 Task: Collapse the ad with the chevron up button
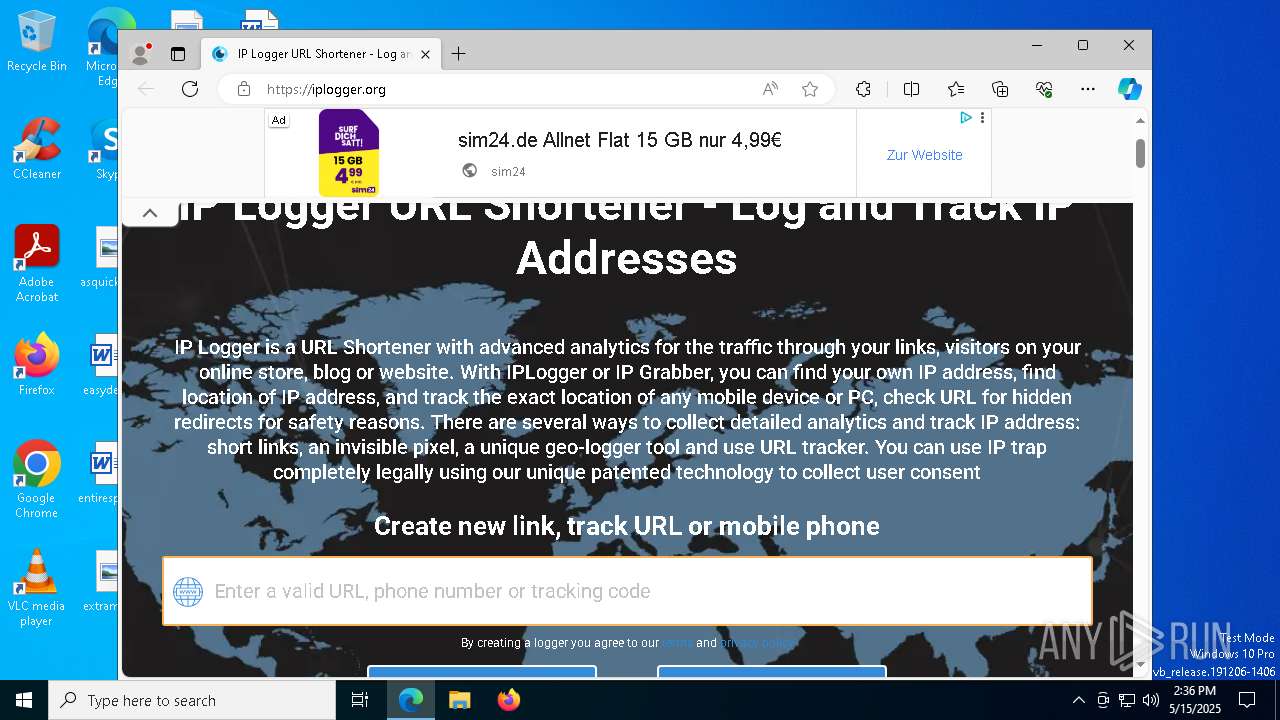tap(150, 213)
